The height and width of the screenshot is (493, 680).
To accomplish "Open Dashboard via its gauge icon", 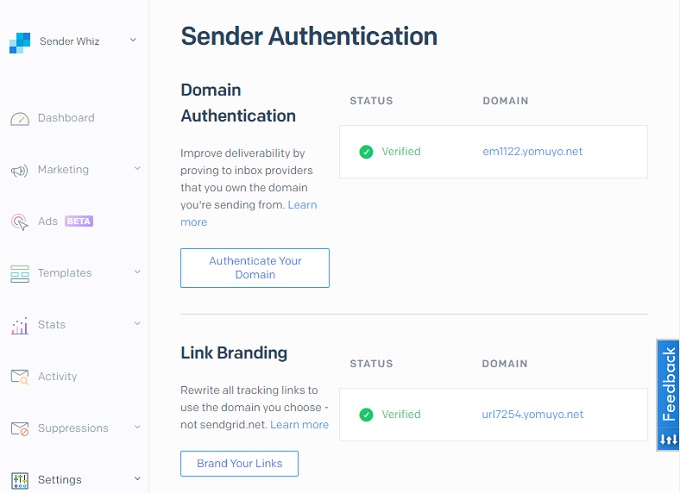I will (x=20, y=118).
